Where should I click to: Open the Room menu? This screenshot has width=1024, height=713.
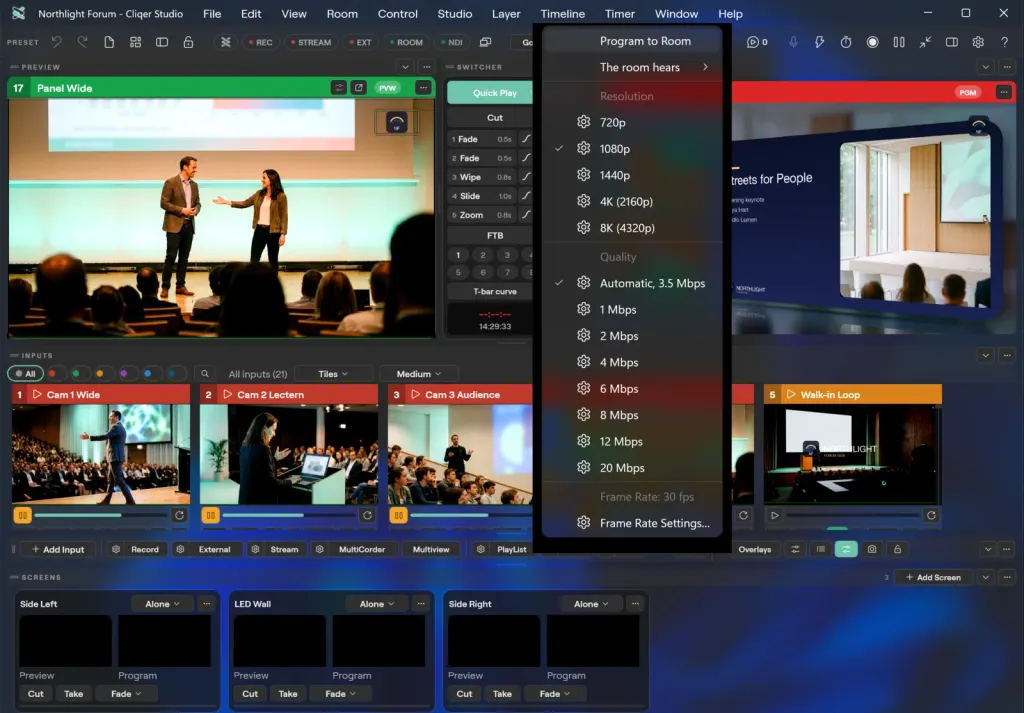(x=342, y=14)
